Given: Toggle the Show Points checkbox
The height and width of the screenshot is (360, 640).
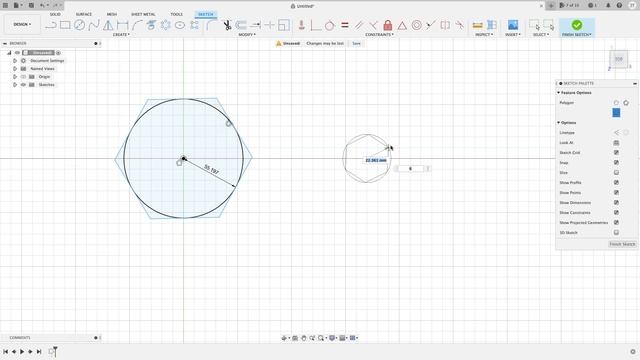Looking at the screenshot, I should (x=616, y=193).
